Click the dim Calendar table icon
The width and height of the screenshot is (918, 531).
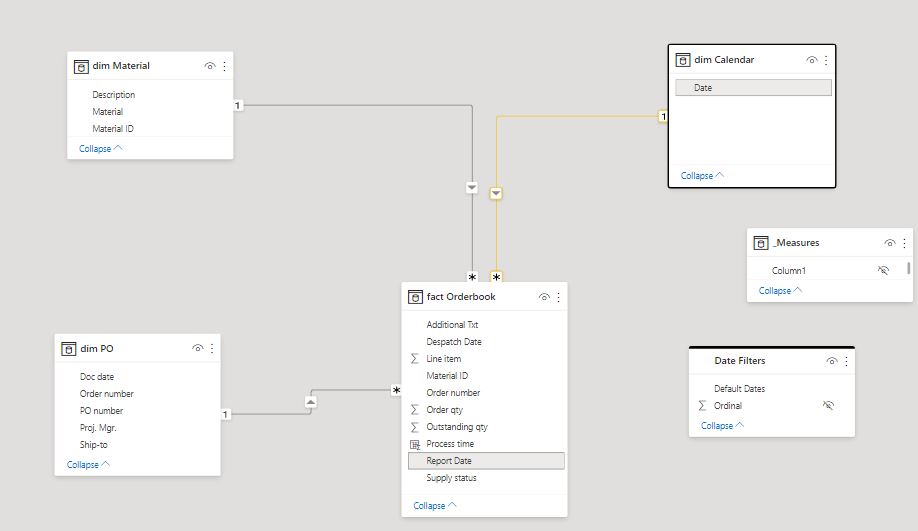pyautogui.click(x=683, y=60)
